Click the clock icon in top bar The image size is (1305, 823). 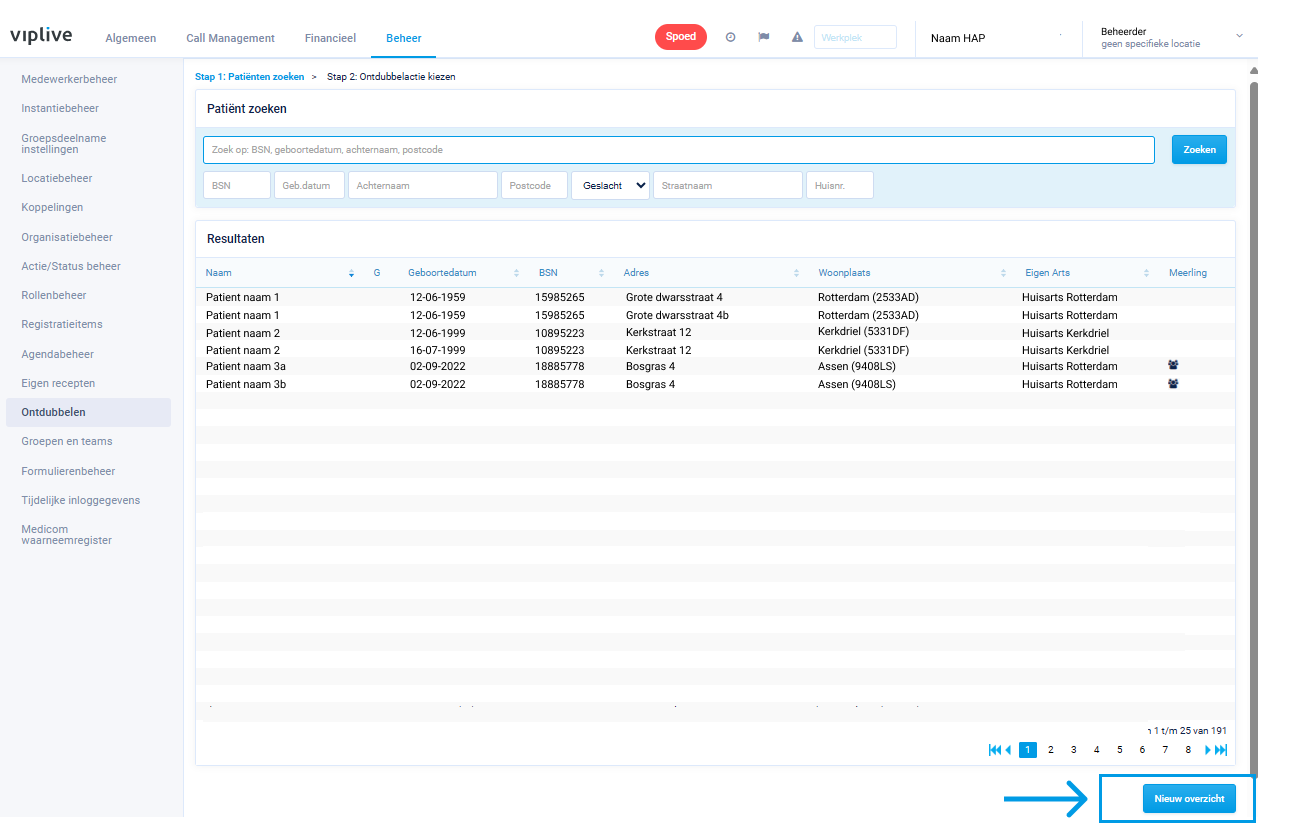tap(730, 37)
